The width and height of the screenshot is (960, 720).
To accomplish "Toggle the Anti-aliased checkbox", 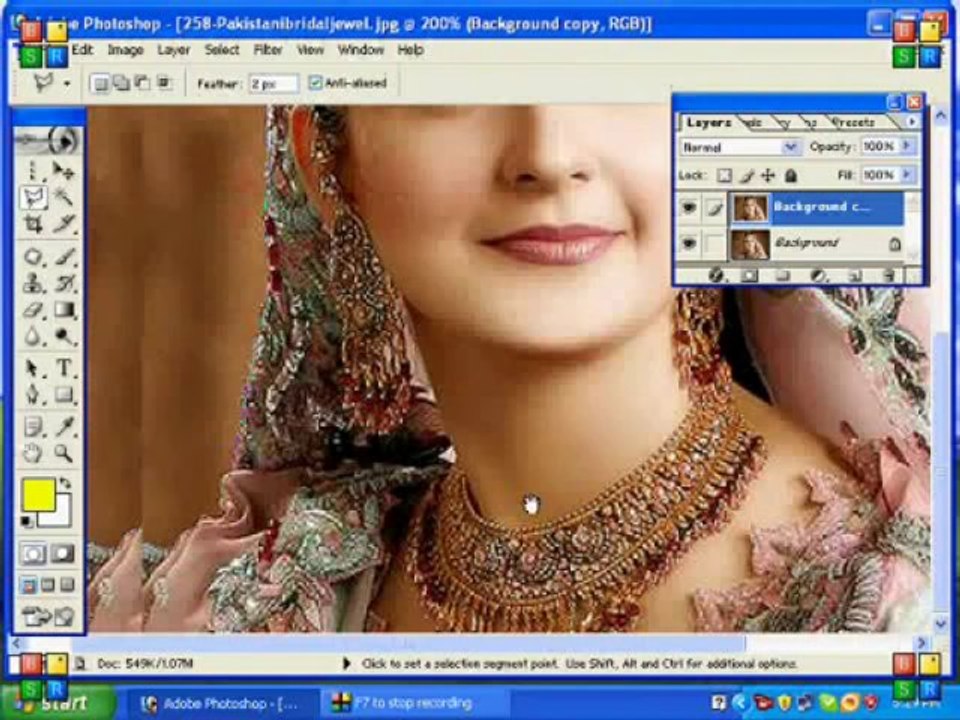I will coord(315,83).
